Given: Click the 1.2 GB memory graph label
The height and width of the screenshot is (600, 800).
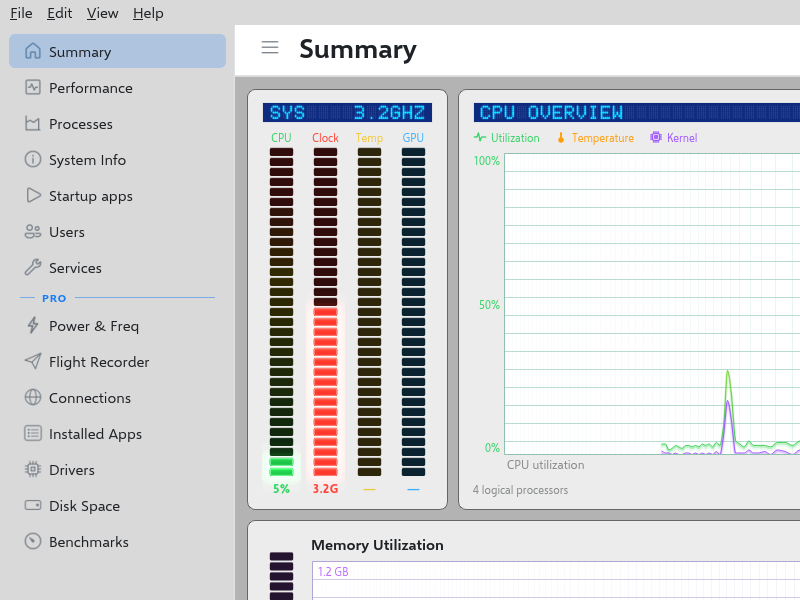Looking at the screenshot, I should tap(333, 571).
